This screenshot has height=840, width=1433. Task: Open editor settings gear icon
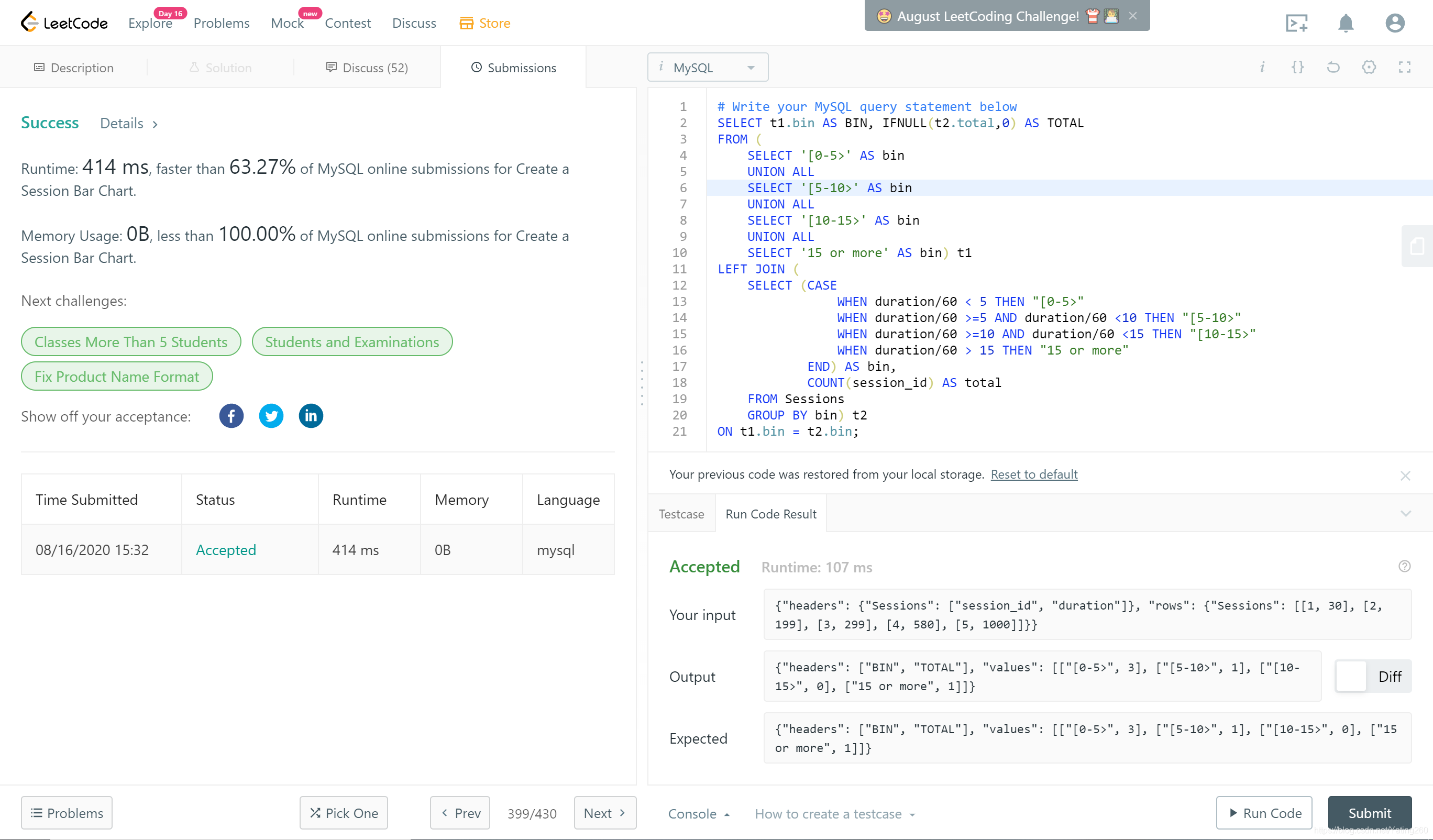(x=1369, y=68)
